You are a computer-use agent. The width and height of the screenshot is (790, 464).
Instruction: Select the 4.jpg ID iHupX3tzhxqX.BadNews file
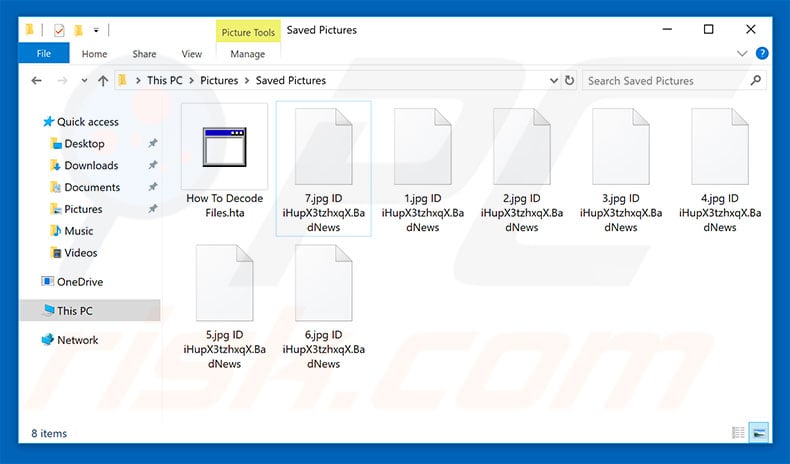(x=720, y=169)
